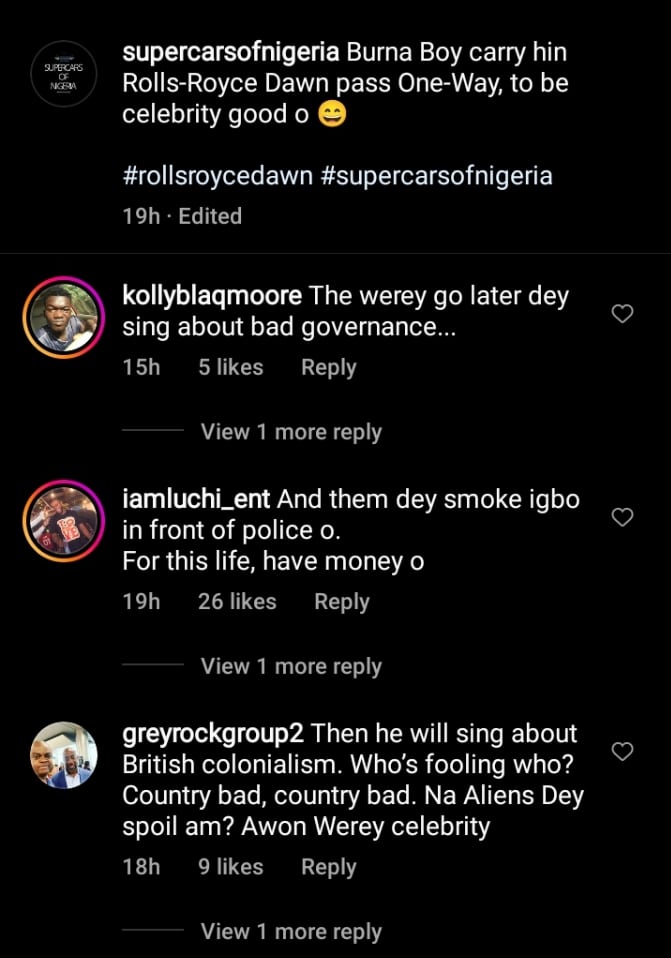Like greyrockgroup2's comment using heart

tap(622, 751)
